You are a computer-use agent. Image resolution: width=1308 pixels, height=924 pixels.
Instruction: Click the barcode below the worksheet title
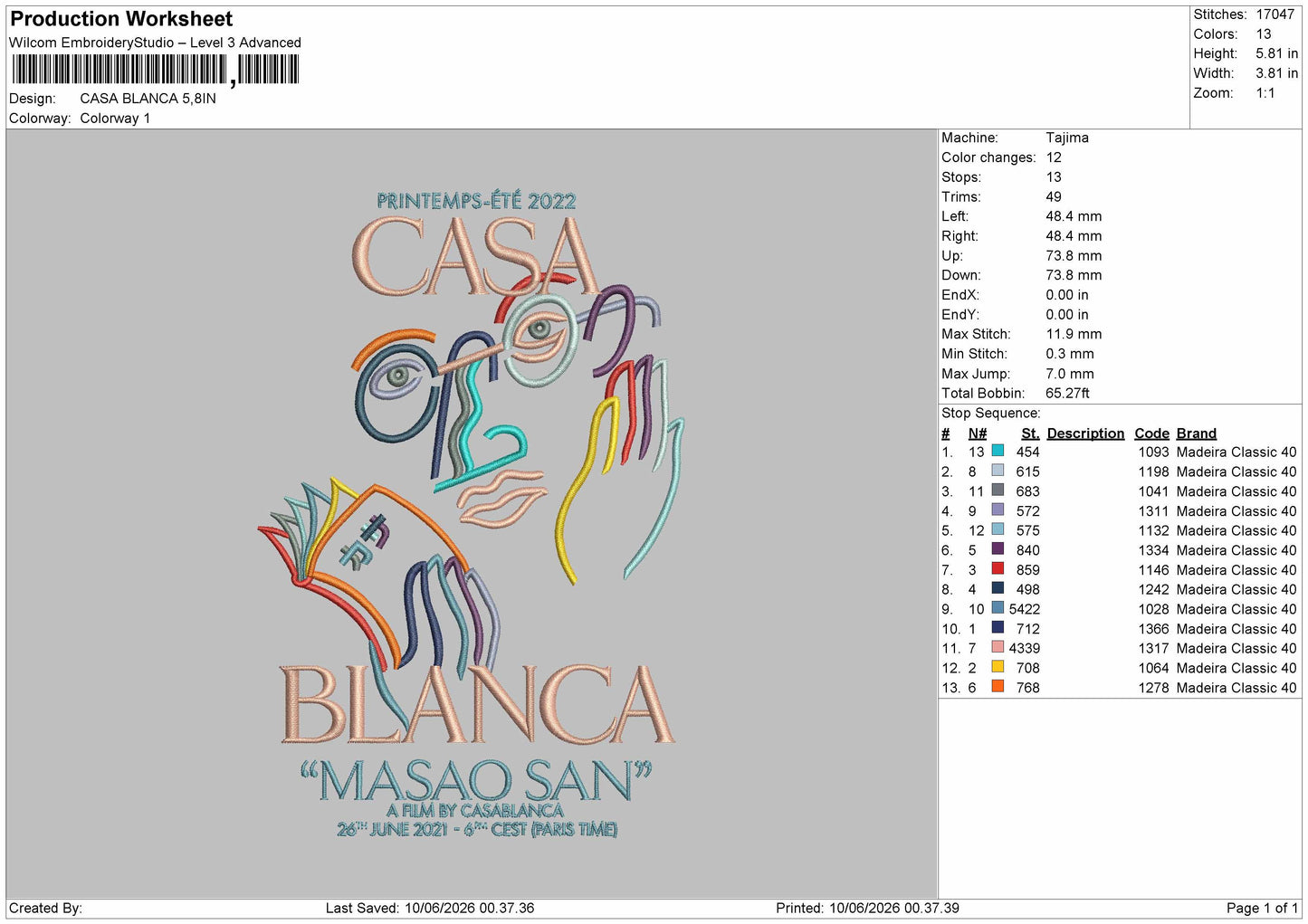155,70
